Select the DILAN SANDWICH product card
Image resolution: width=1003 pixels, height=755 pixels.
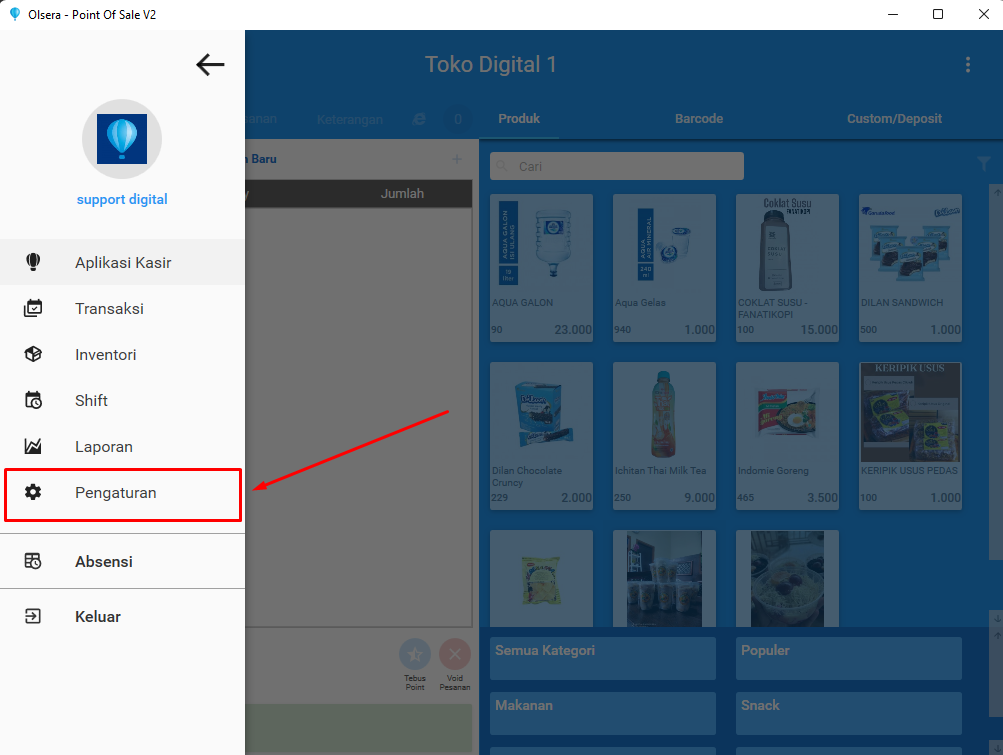coord(910,267)
